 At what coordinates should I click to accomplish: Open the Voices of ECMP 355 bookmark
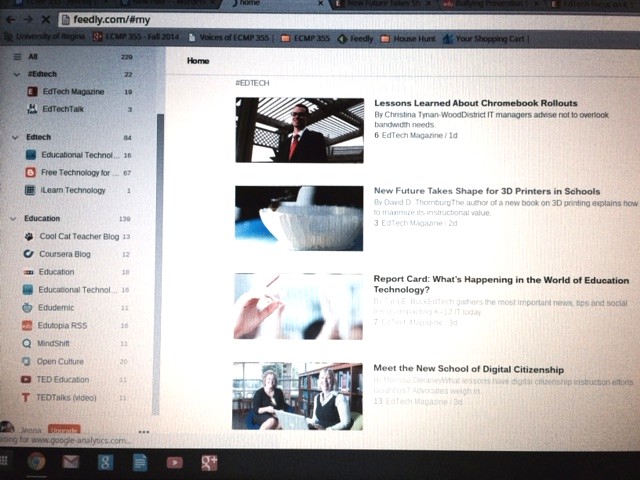coord(229,38)
